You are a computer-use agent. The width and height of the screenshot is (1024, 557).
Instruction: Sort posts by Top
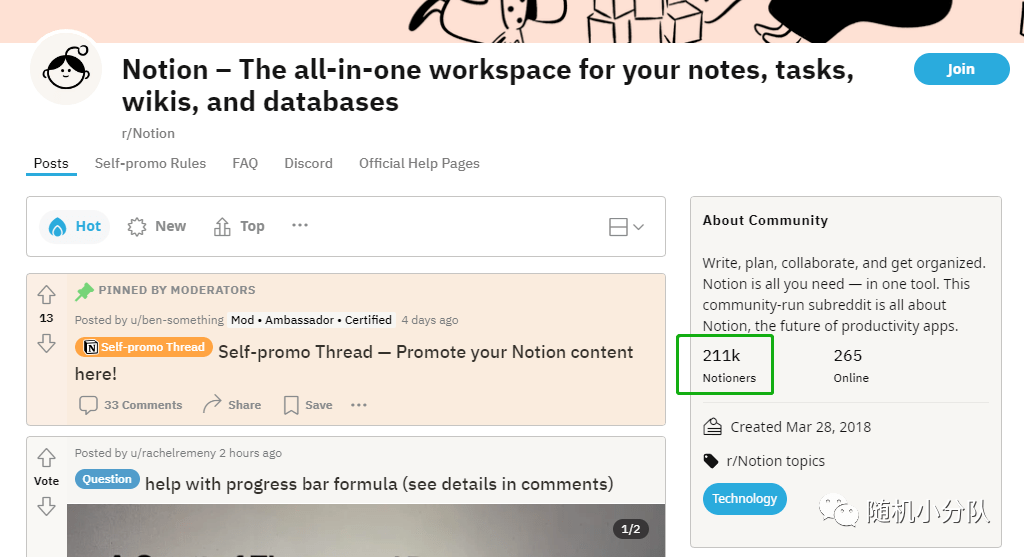239,227
